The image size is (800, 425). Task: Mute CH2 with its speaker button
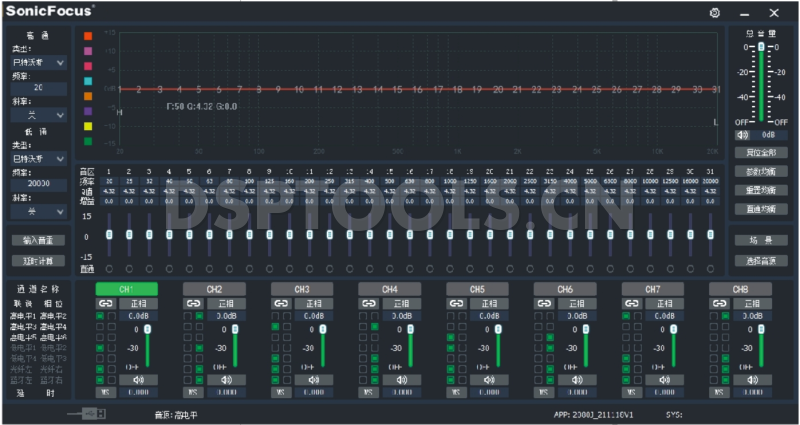click(227, 380)
